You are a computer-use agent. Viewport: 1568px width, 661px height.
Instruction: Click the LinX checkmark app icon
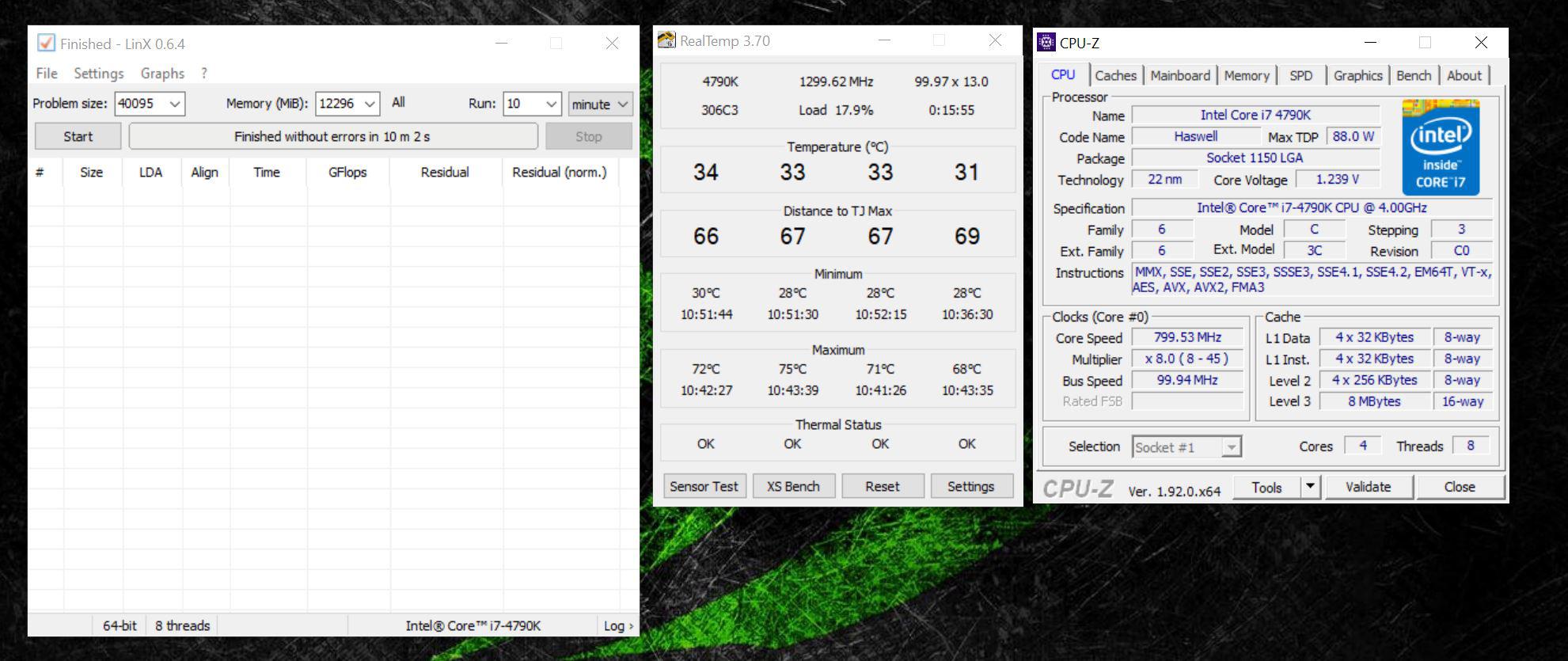click(46, 43)
